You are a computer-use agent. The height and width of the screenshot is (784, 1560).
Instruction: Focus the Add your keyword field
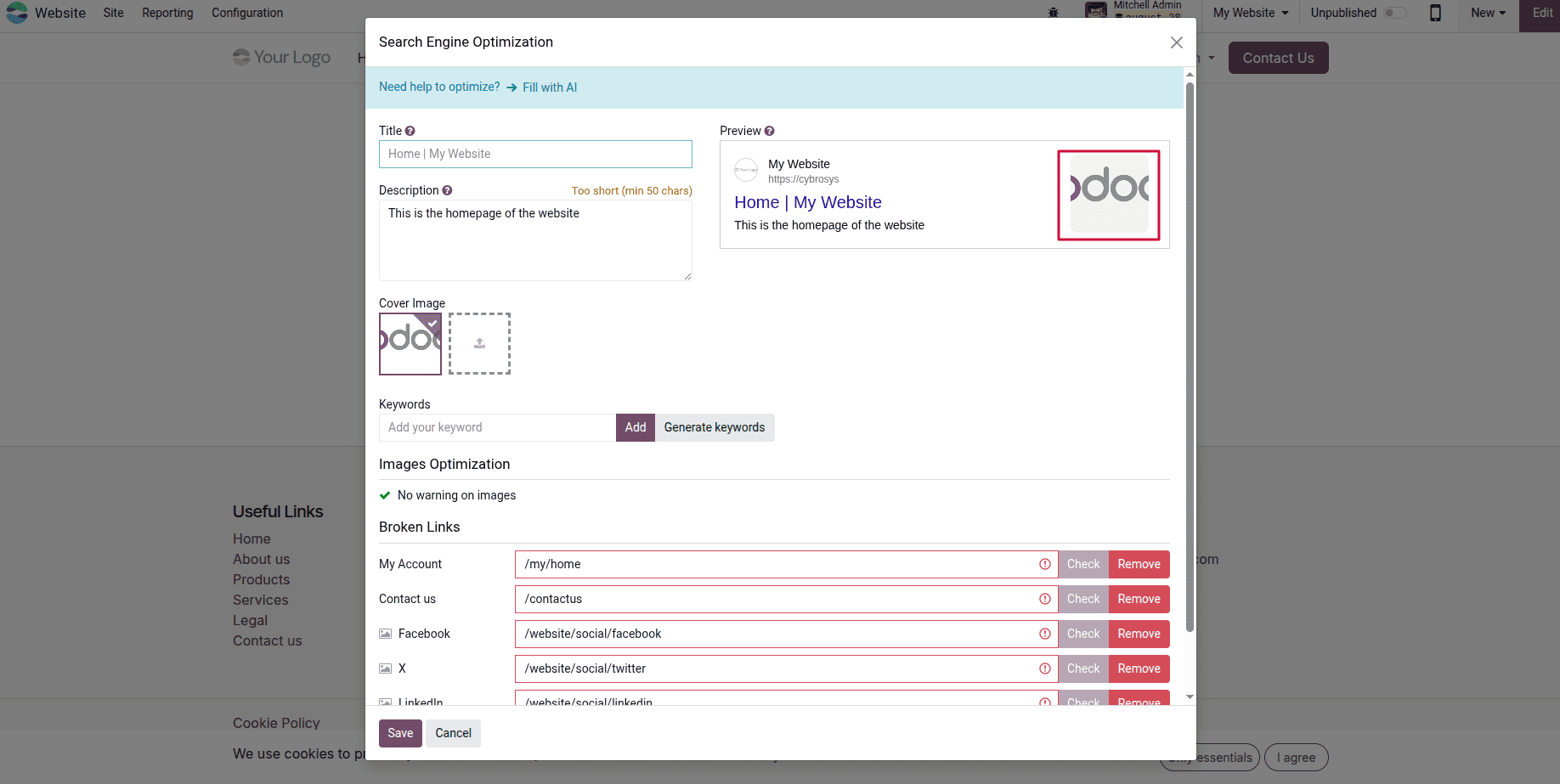[497, 427]
